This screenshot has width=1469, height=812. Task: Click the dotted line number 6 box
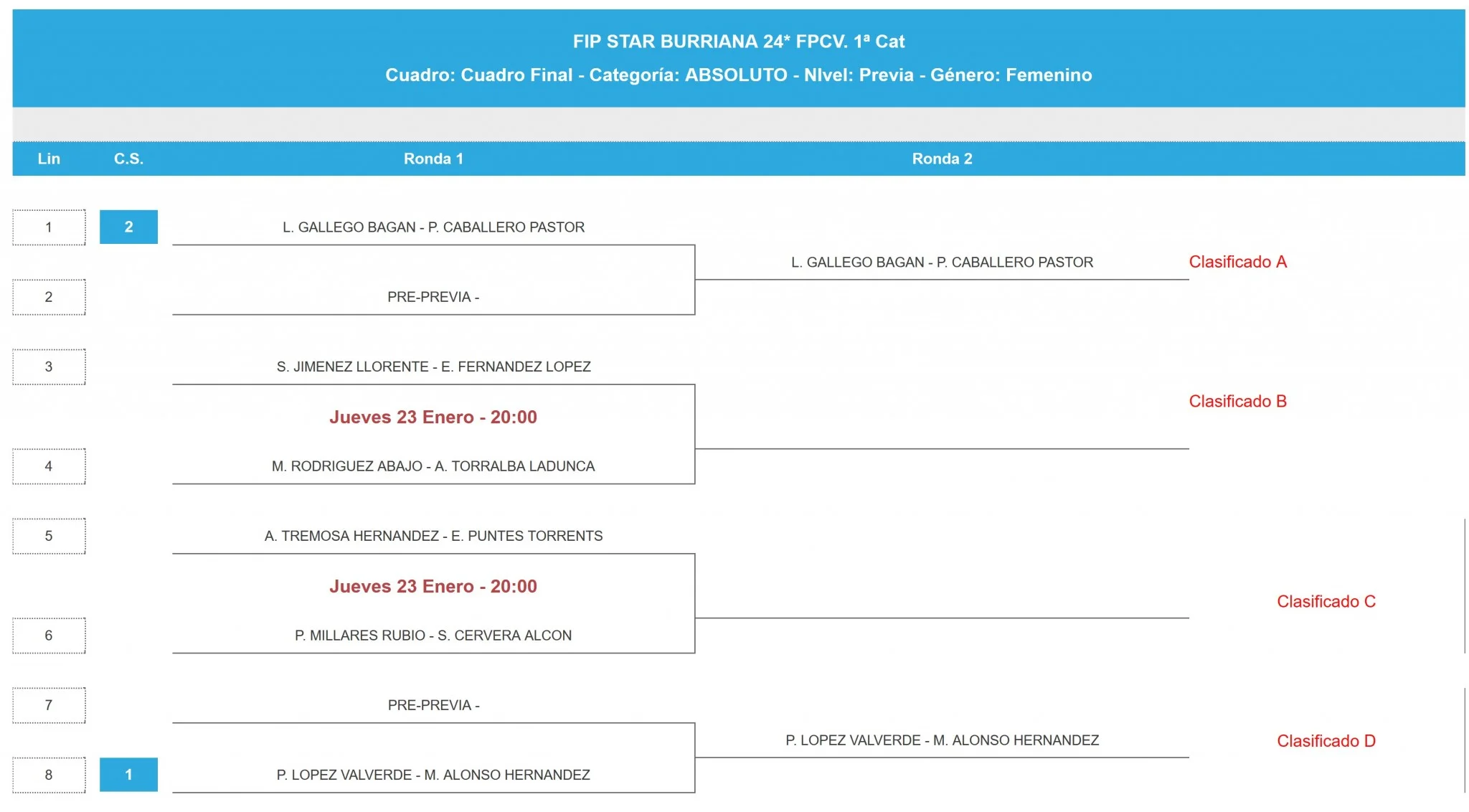49,636
